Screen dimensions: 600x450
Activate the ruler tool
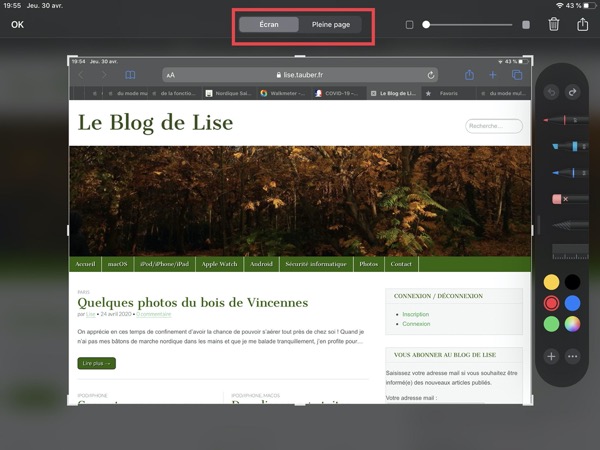(566, 252)
